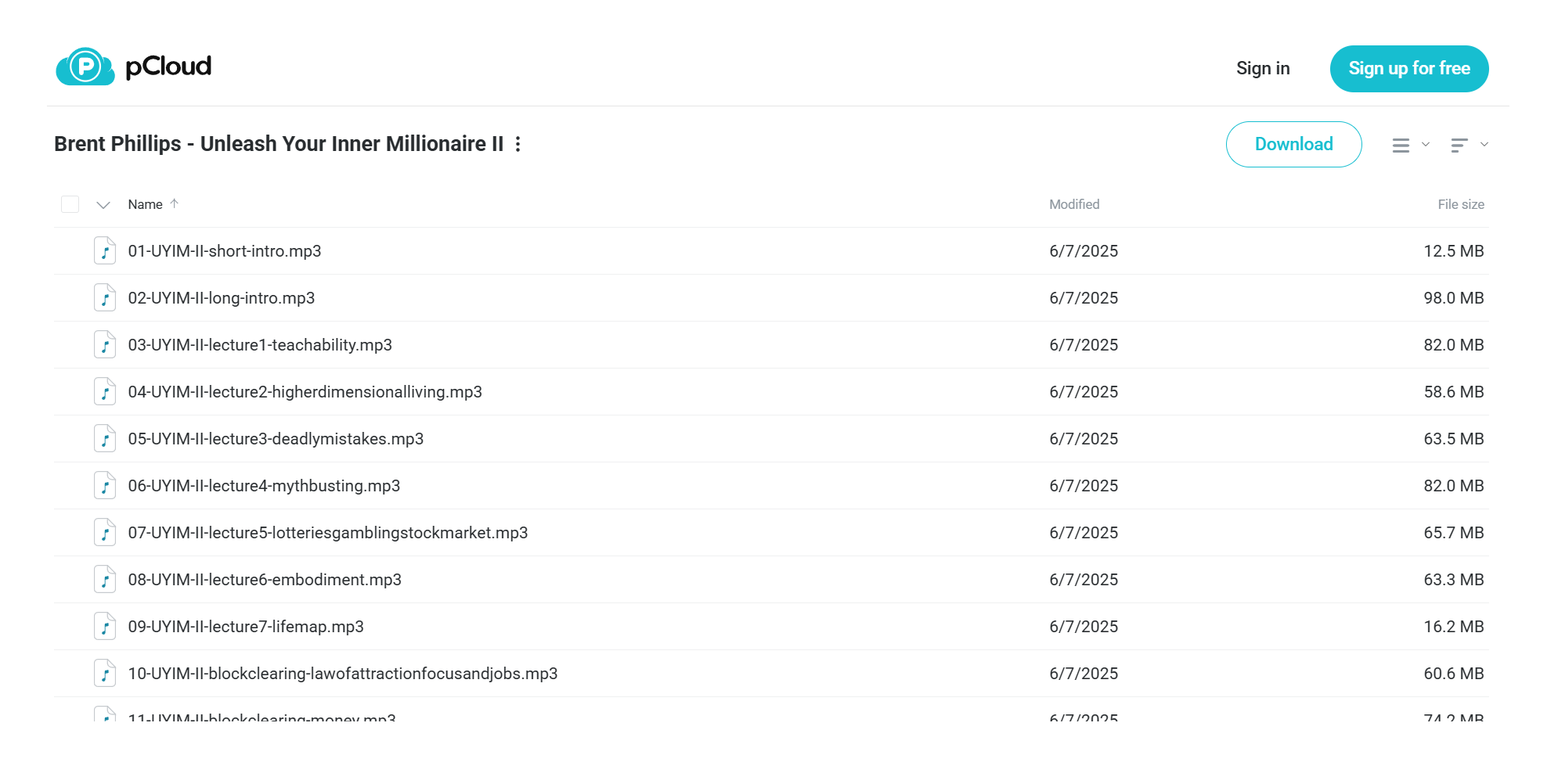The width and height of the screenshot is (1558, 784).
Task: Click Sign up for free button
Action: [x=1409, y=69]
